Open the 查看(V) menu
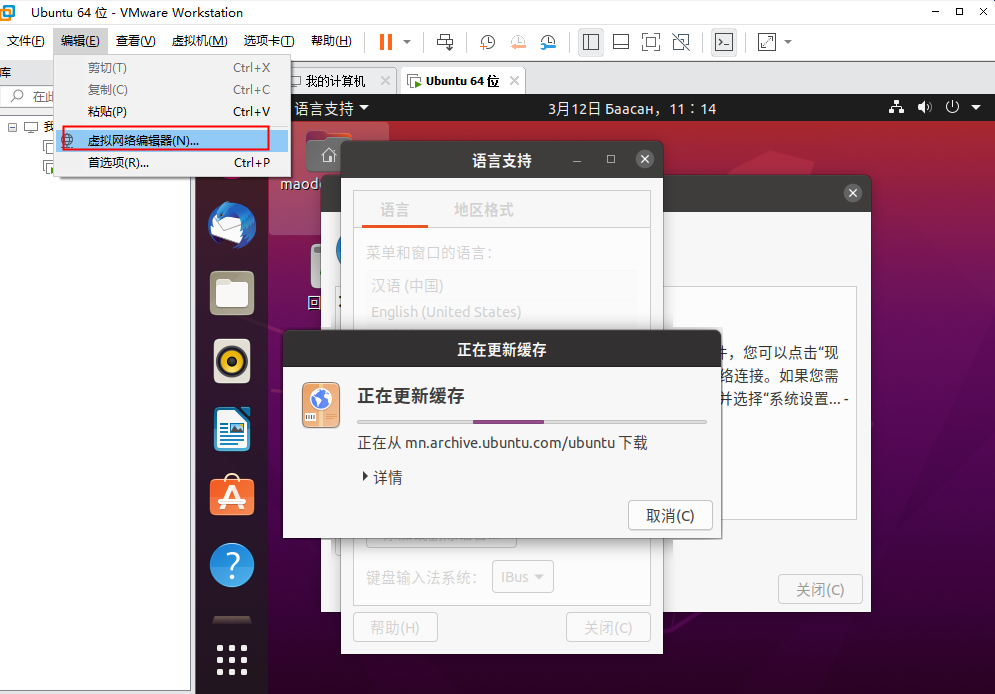Viewport: 995px width, 694px height. tap(136, 41)
